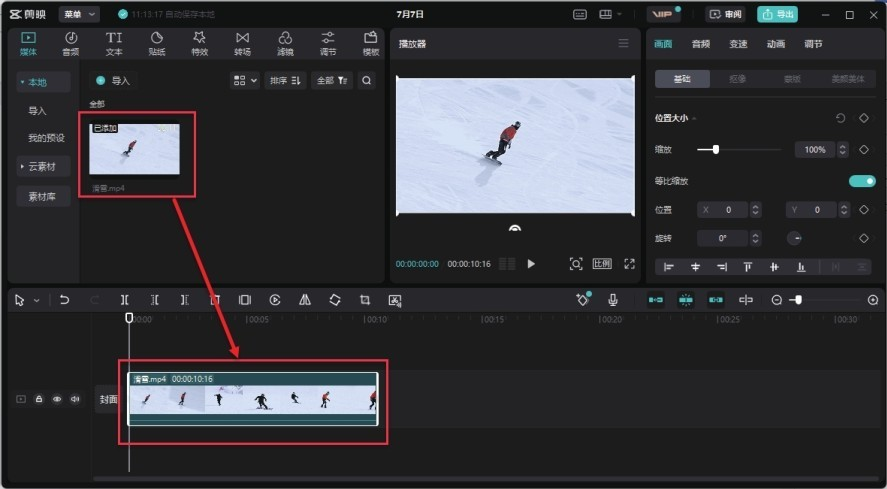Click the split clip tool icon
This screenshot has width=887, height=489.
click(124, 300)
